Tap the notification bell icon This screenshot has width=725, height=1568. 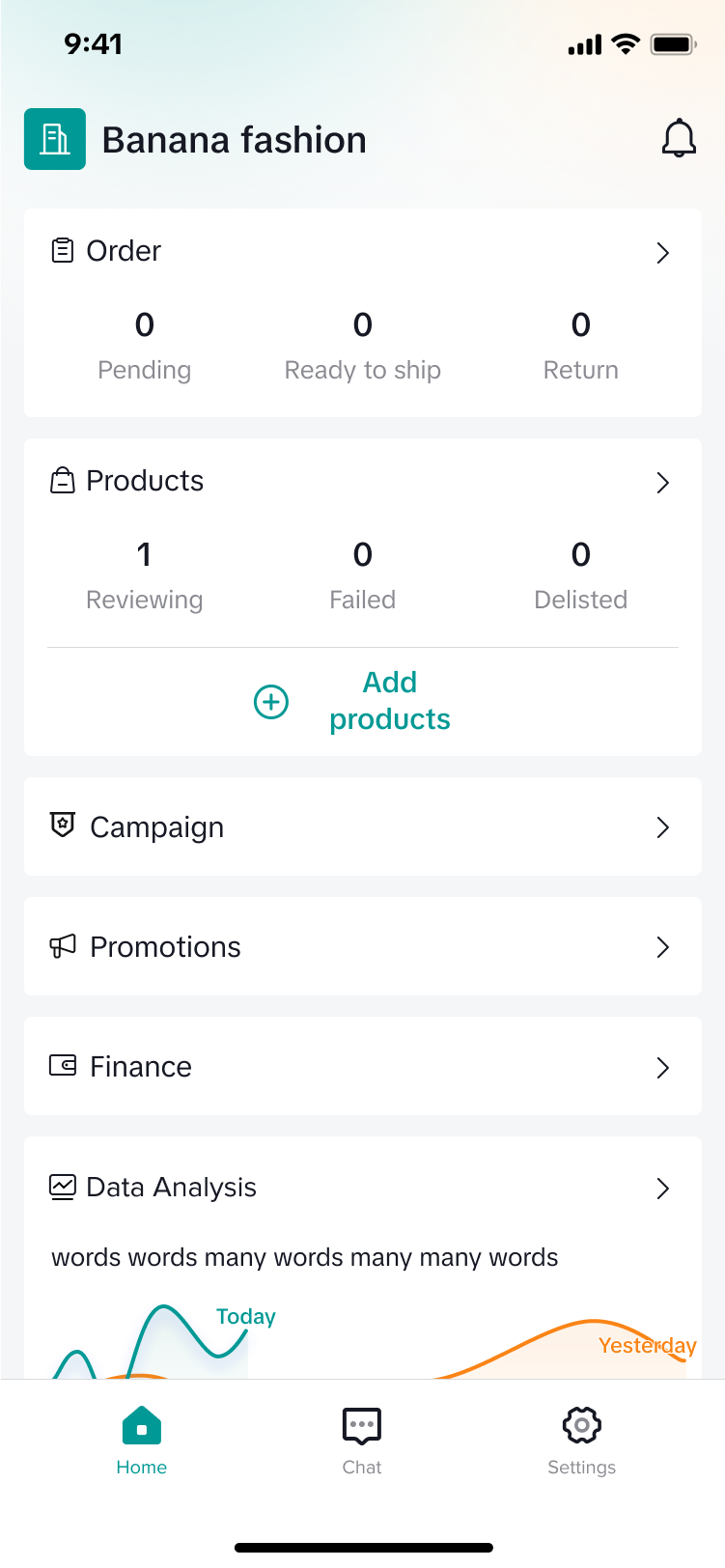pyautogui.click(x=679, y=139)
